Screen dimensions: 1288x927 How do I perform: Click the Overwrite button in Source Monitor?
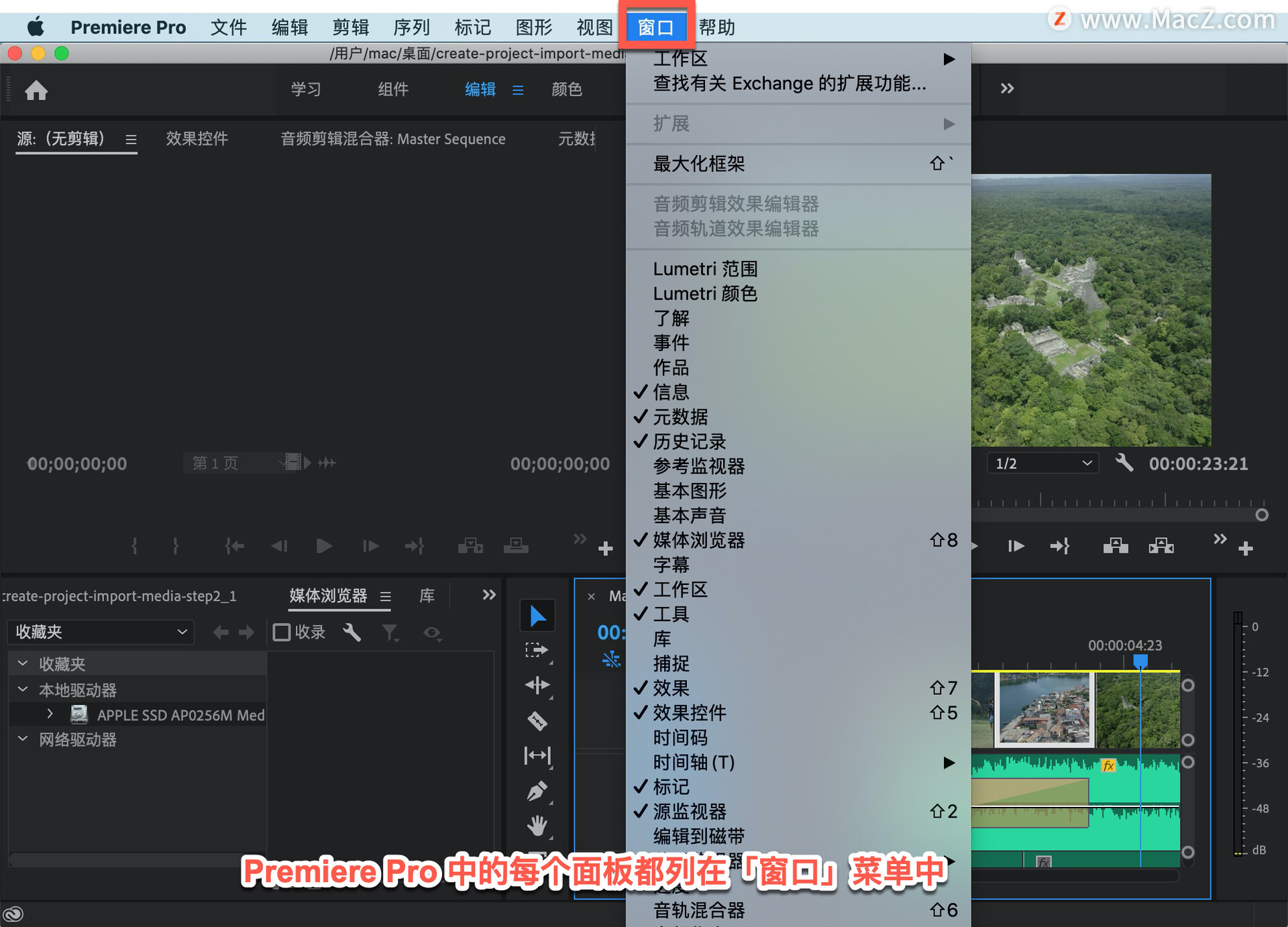pyautogui.click(x=516, y=546)
